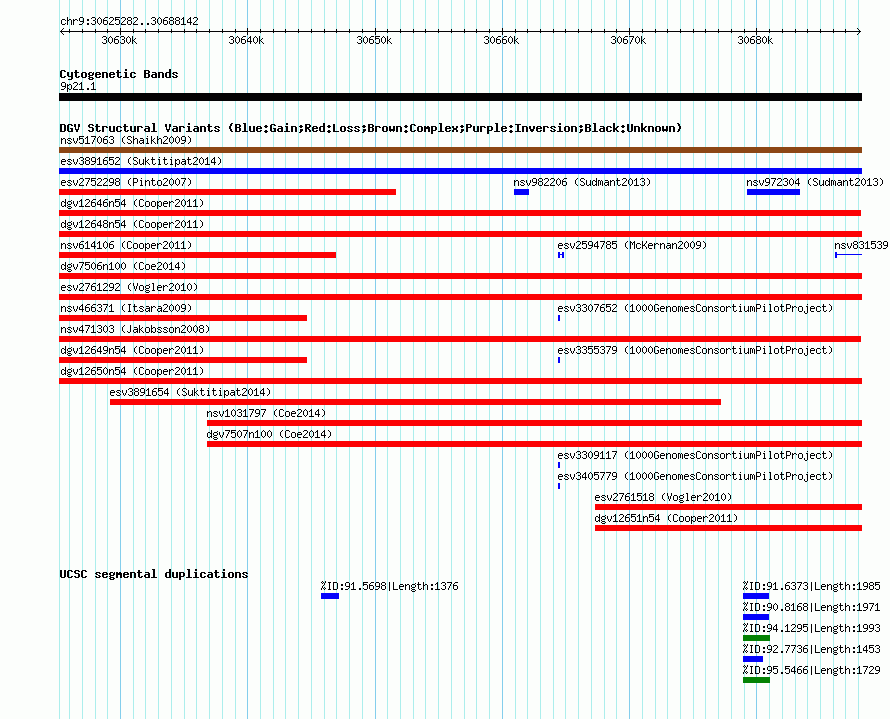The image size is (890, 719).
Task: Open the dgv12649n54 (Cooper2011) label
Action: click(132, 350)
